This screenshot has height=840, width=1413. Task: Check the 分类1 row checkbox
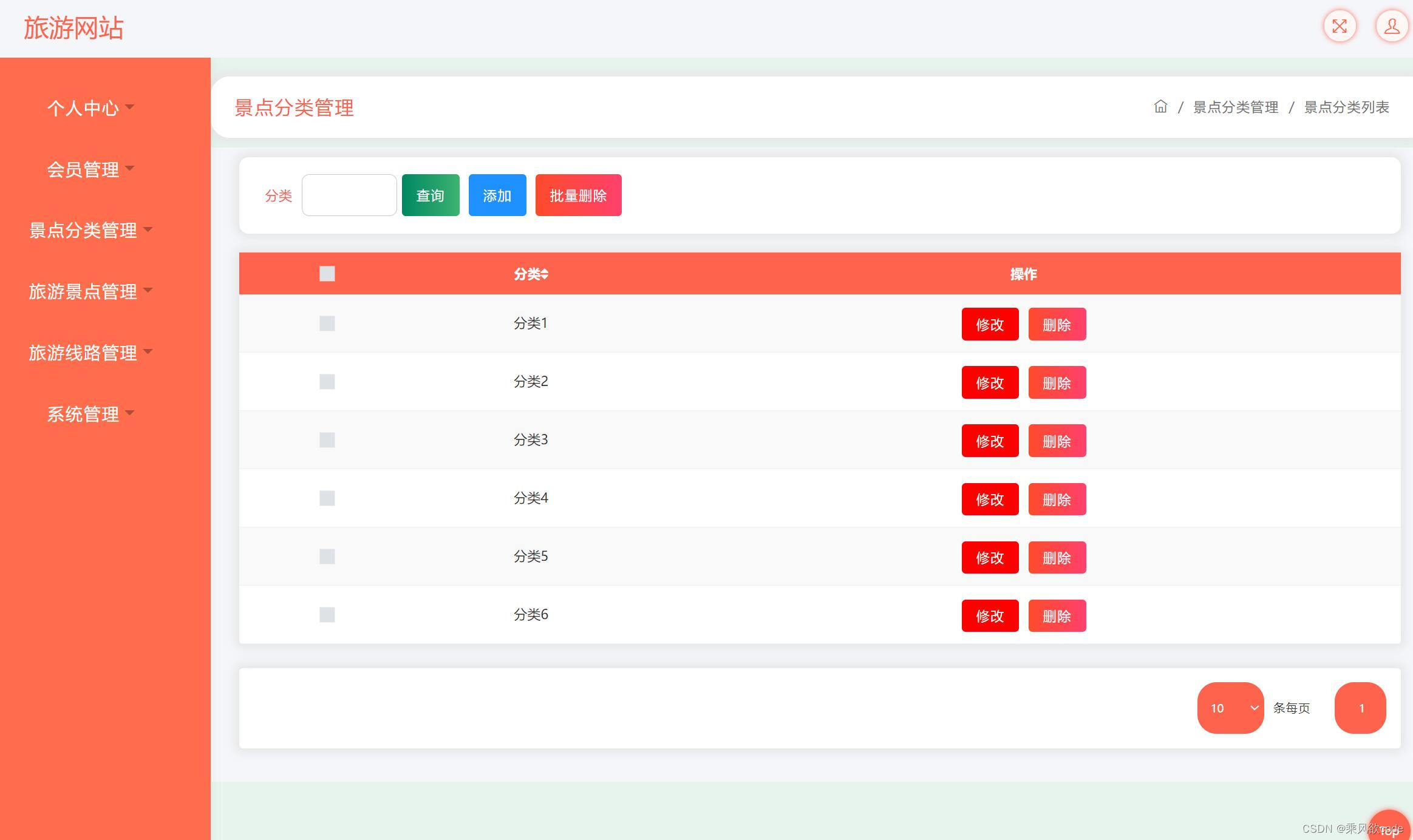click(327, 323)
